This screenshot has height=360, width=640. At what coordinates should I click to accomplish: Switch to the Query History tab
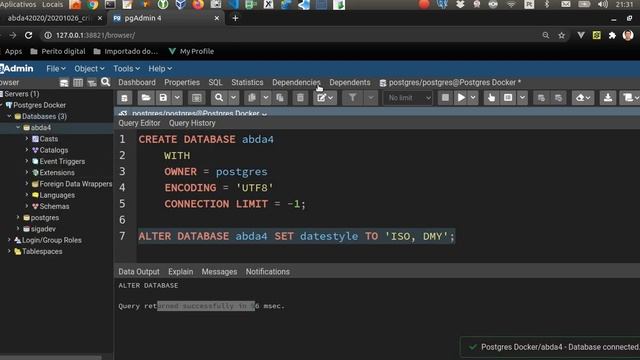(x=192, y=123)
